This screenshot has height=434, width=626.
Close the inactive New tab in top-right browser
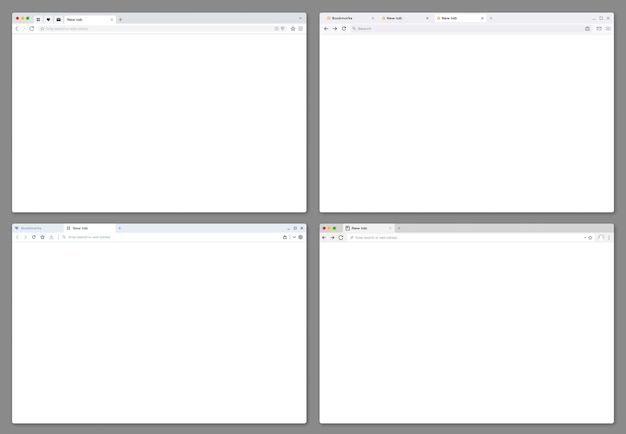(x=427, y=18)
